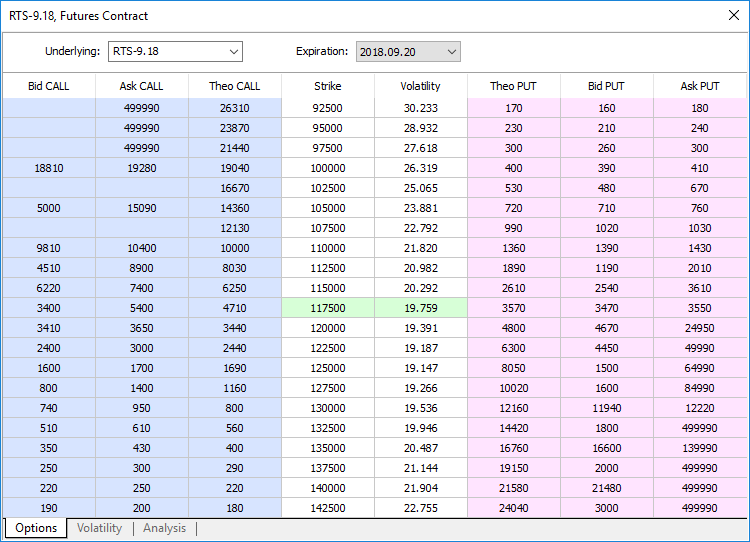
Task: Click Ask CALL value 15090
Action: (x=142, y=208)
